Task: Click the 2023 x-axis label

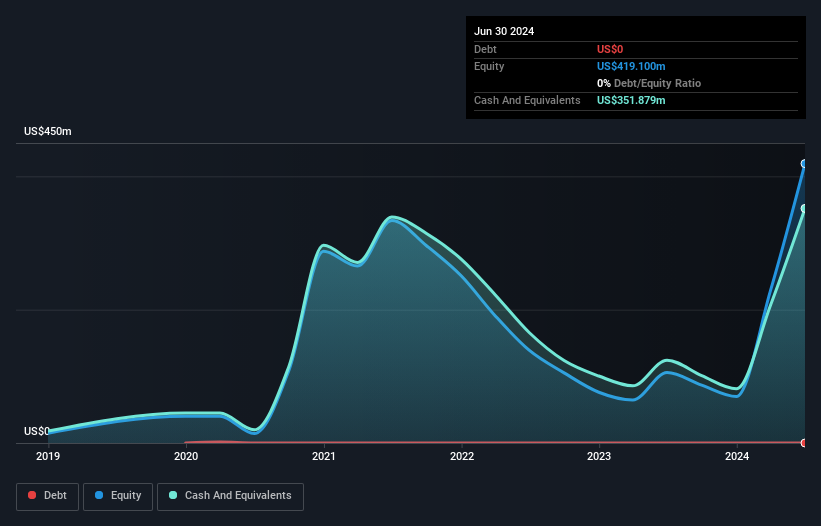Action: (x=599, y=456)
